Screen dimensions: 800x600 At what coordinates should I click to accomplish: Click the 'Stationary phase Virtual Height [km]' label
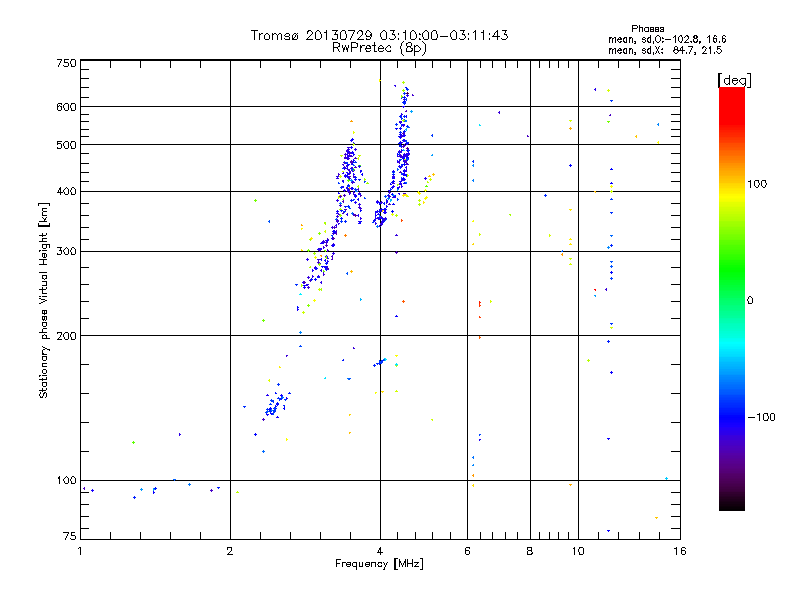point(44,300)
